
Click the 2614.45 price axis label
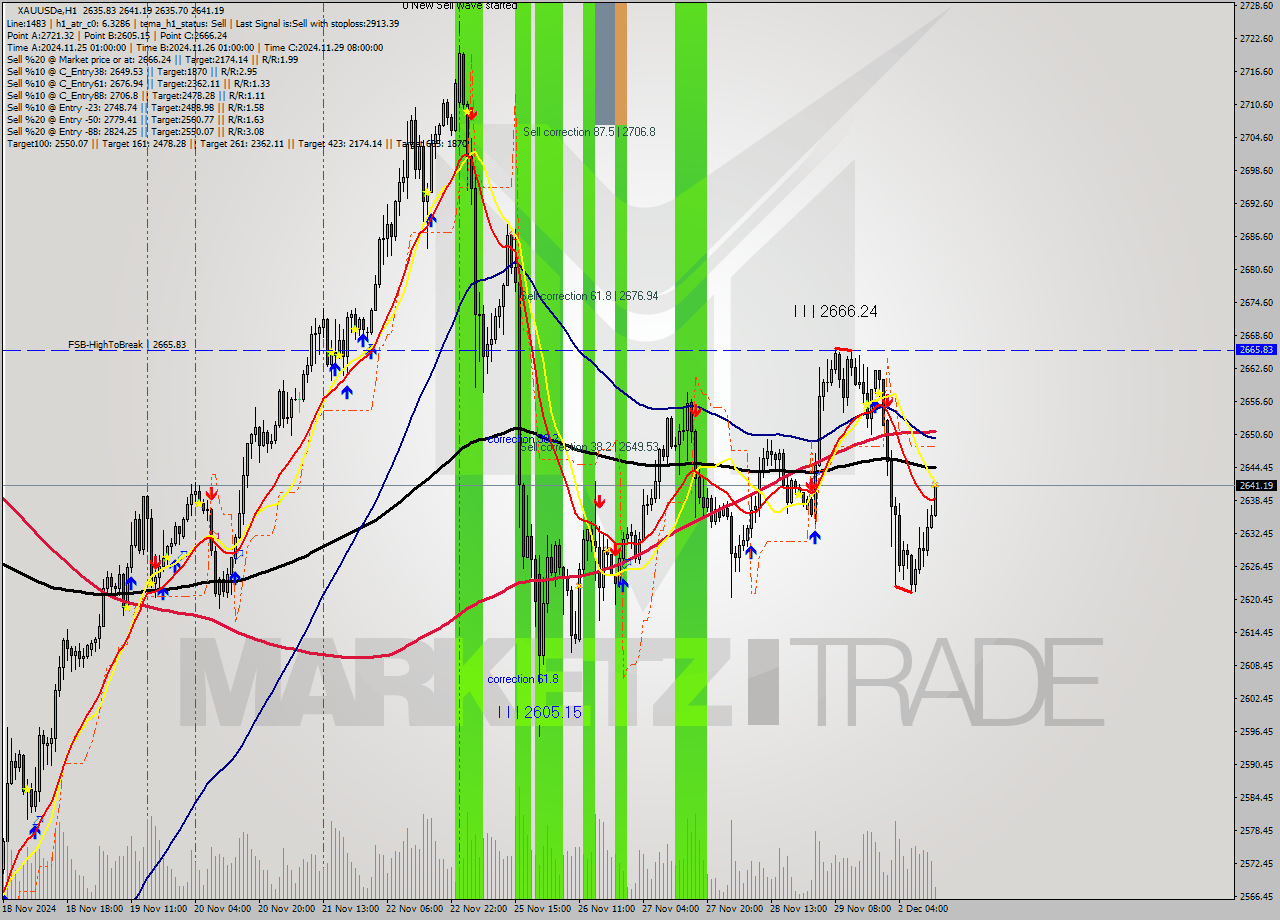1256,632
